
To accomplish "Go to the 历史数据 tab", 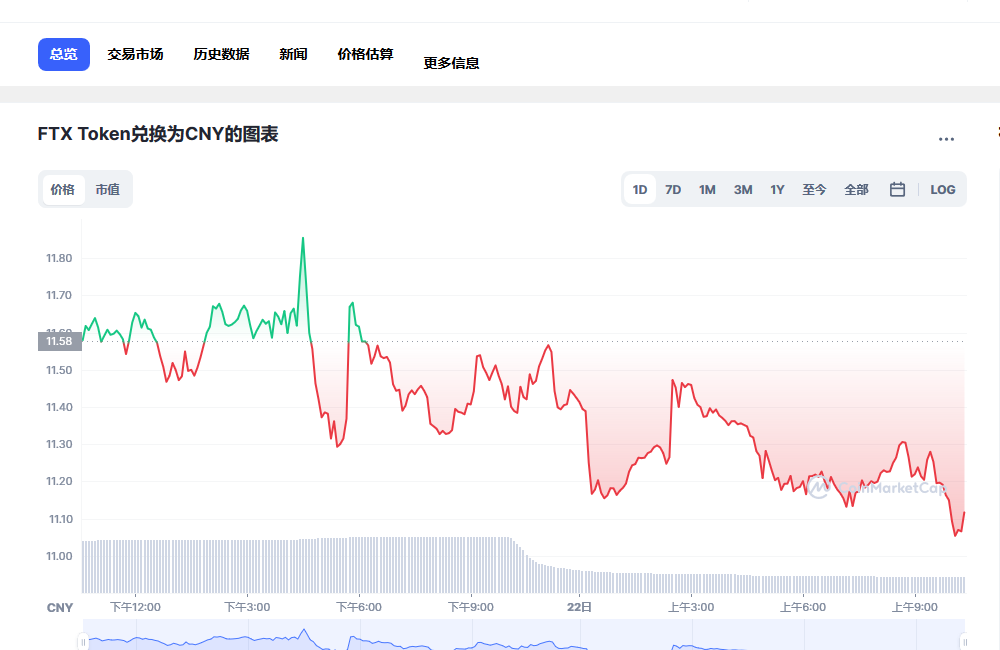I will 221,54.
